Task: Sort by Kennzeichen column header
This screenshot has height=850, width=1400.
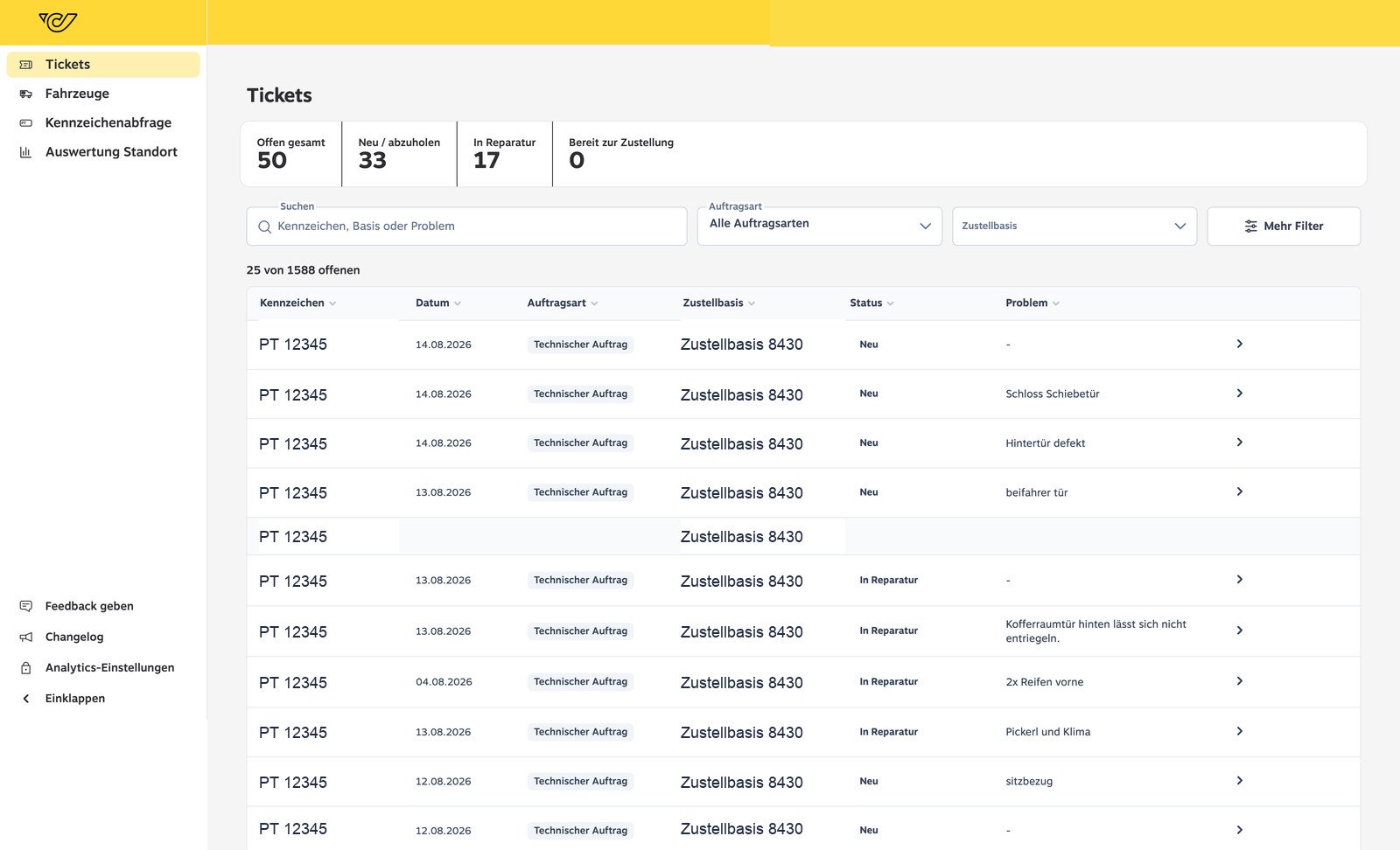Action: point(297,303)
